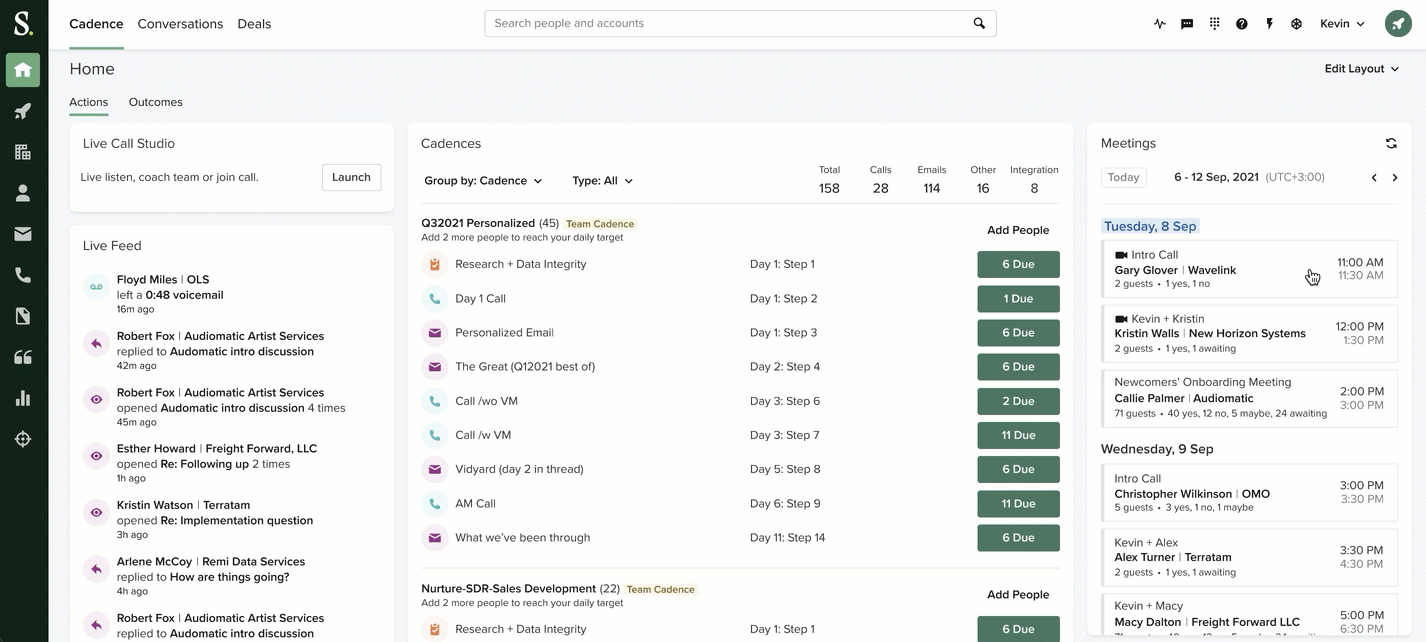Click the help question mark icon
This screenshot has height=642, width=1426.
(1241, 24)
